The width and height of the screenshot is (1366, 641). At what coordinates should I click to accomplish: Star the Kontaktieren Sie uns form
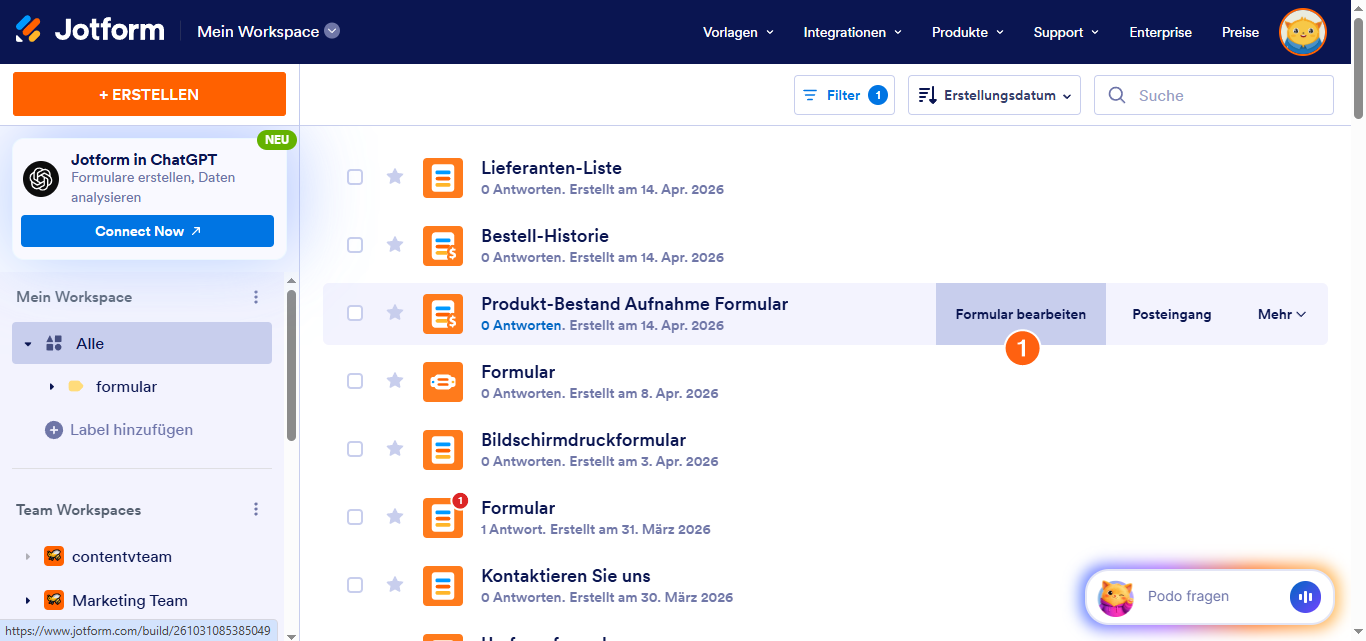coord(395,585)
